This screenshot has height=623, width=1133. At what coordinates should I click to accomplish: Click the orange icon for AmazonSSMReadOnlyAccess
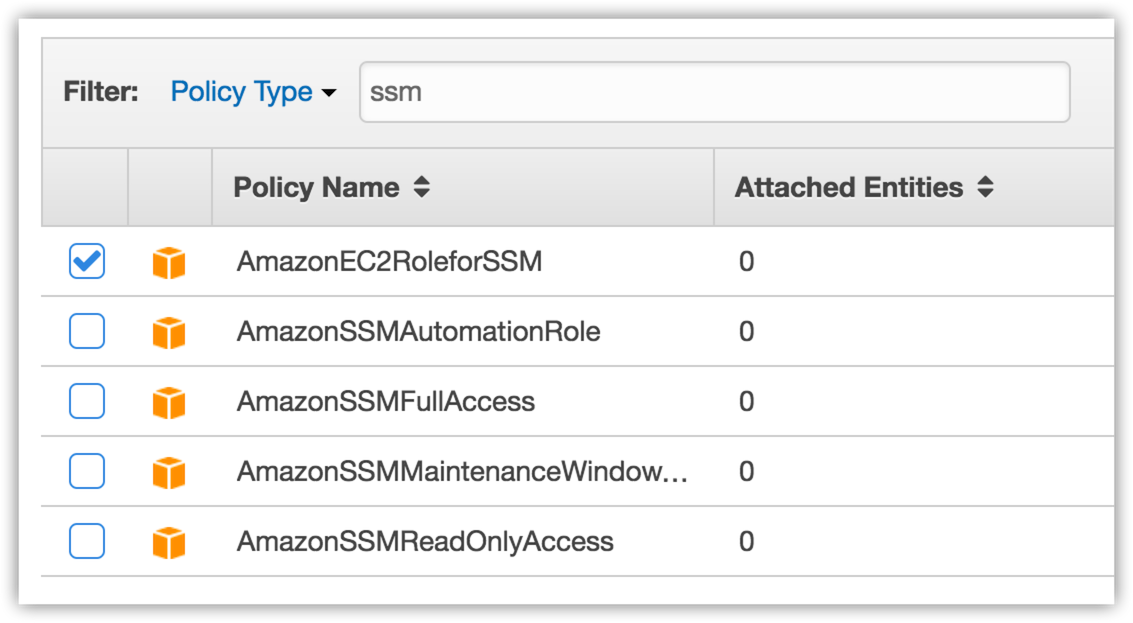(169, 542)
